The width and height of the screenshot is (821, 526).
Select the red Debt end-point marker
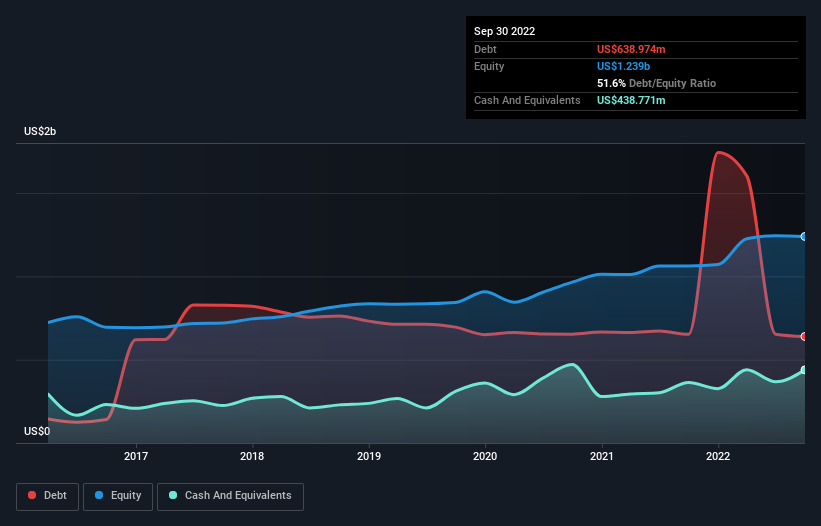click(x=804, y=337)
